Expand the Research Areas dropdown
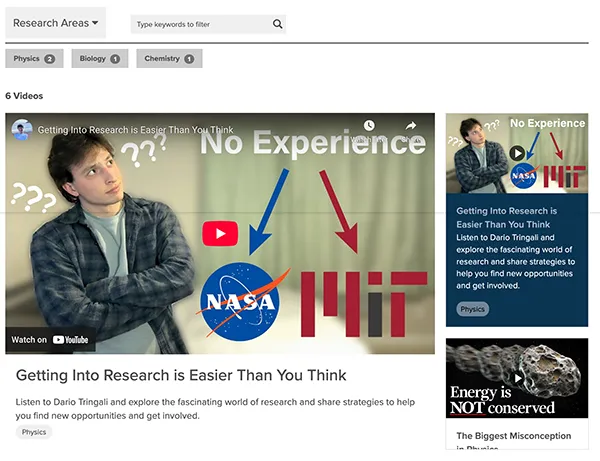The image size is (600, 461). 55,23
